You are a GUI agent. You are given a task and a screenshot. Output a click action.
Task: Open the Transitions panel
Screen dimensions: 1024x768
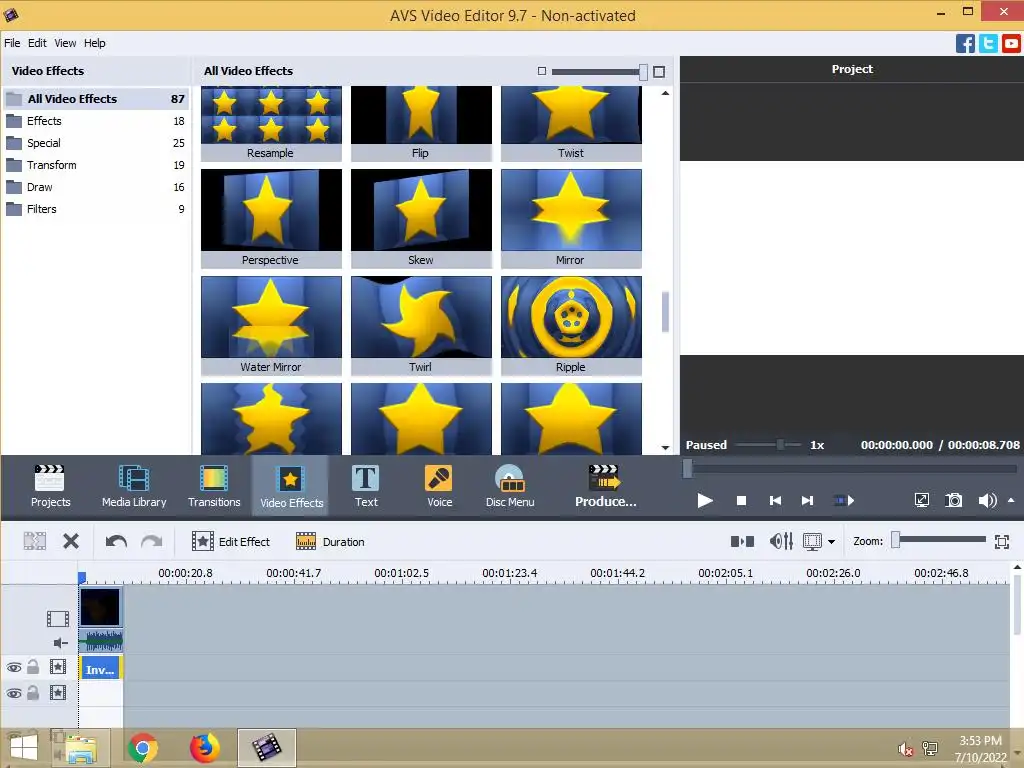pyautogui.click(x=214, y=486)
